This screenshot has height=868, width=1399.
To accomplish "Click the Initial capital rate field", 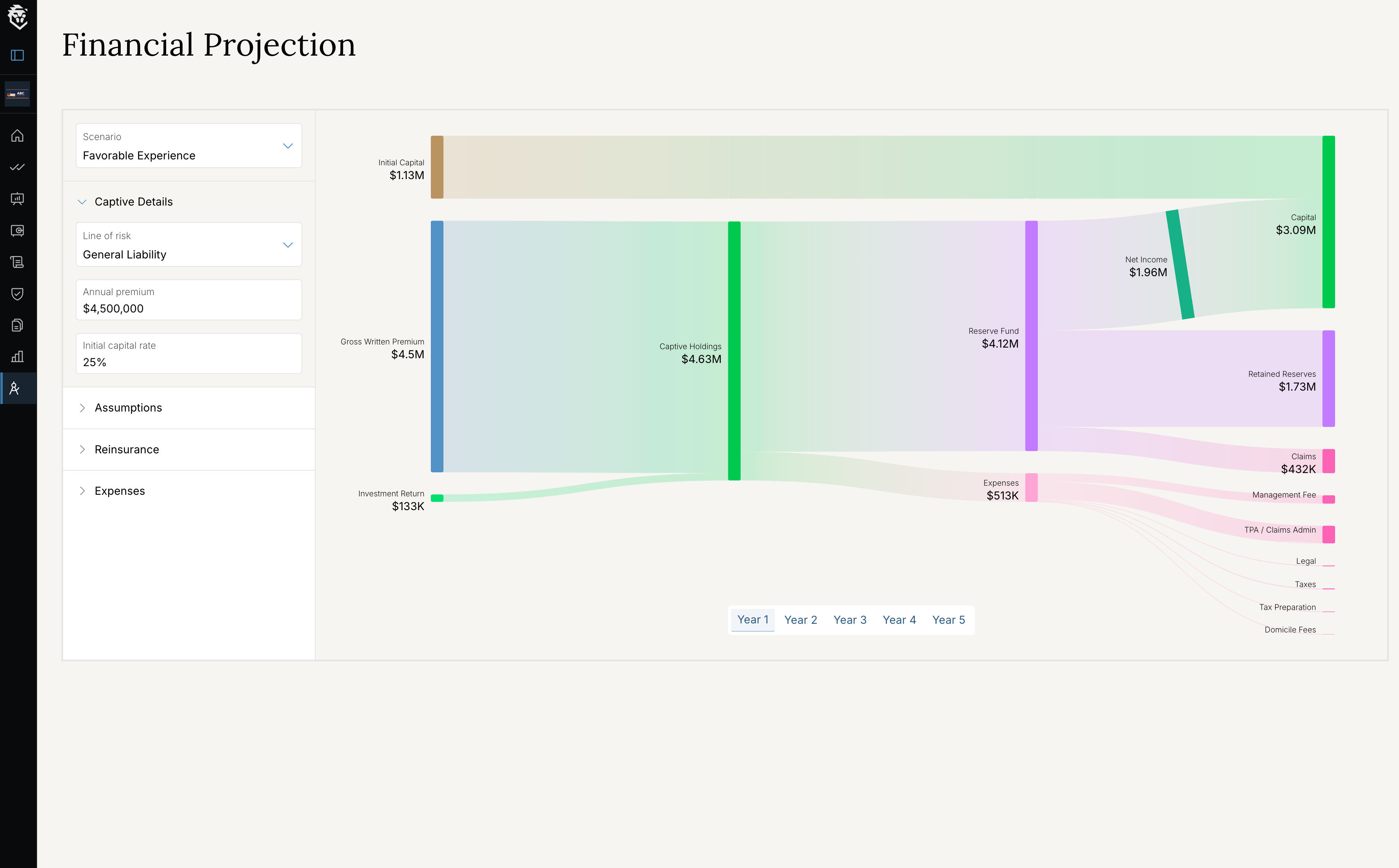I will pos(189,354).
